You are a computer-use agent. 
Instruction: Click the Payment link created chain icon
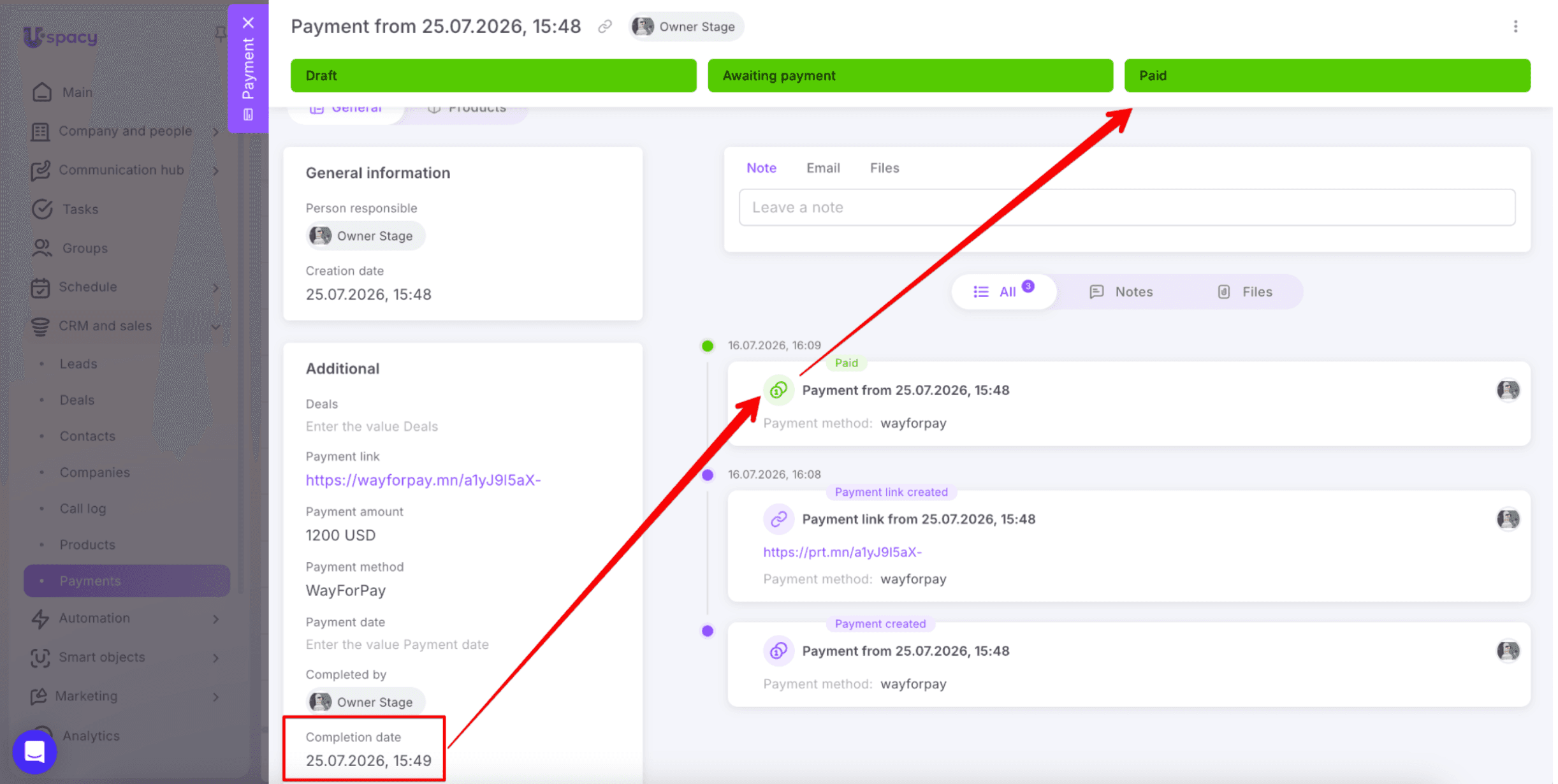pyautogui.click(x=778, y=519)
